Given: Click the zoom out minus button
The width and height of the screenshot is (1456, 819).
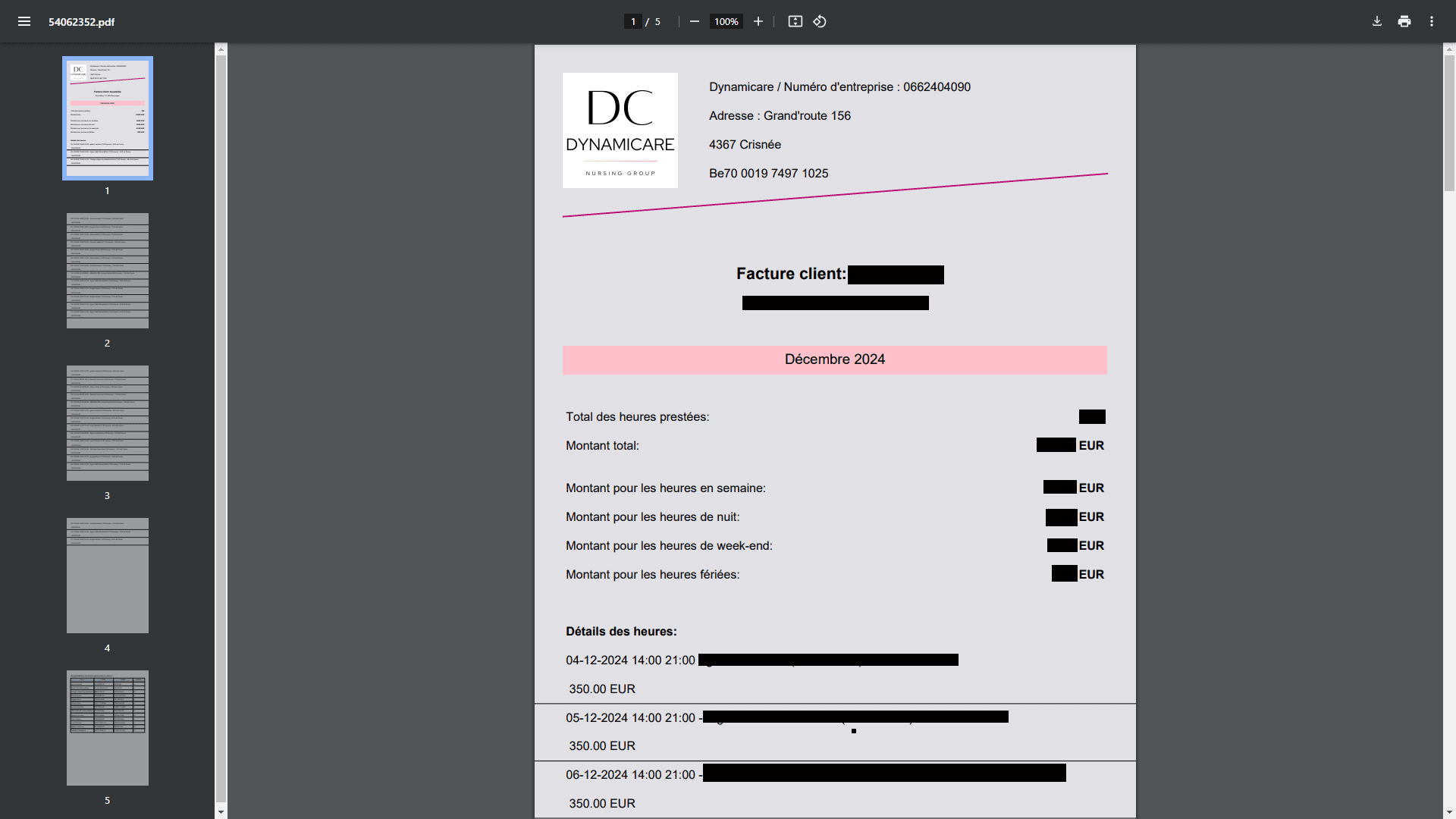Looking at the screenshot, I should point(694,21).
